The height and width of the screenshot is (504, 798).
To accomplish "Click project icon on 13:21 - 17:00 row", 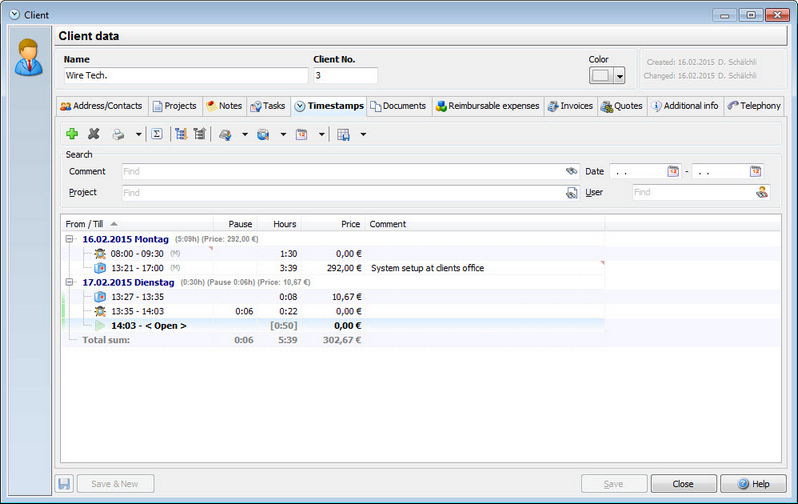I will click(100, 268).
